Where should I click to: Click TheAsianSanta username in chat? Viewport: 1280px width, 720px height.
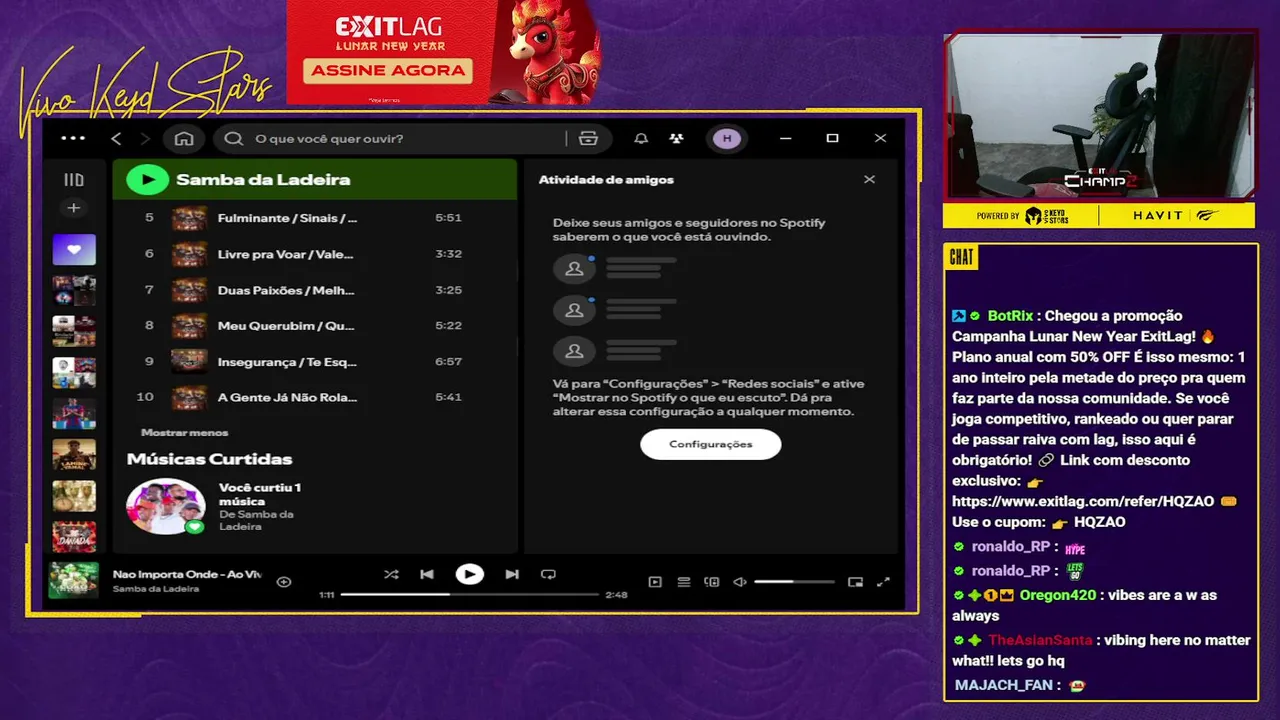pyautogui.click(x=1041, y=640)
